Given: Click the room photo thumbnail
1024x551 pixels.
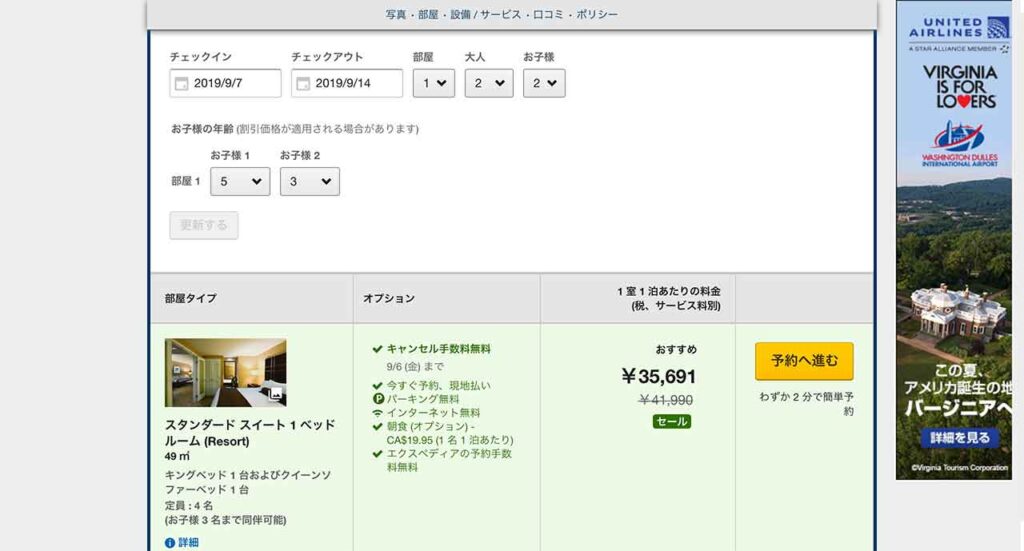Looking at the screenshot, I should (225, 372).
